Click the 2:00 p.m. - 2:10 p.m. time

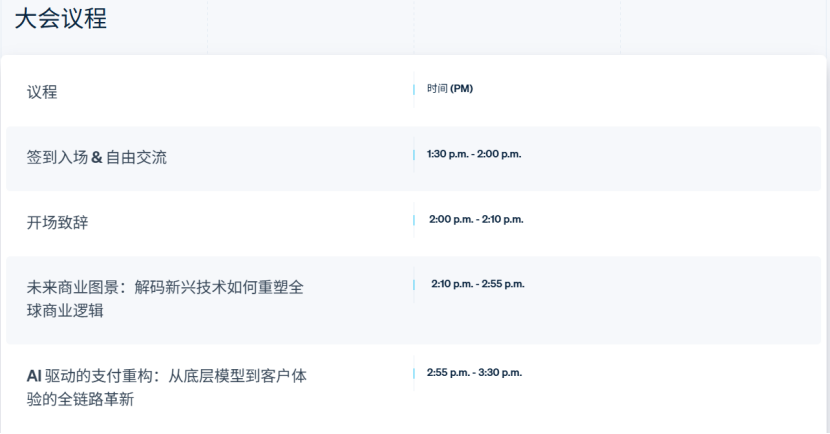click(x=476, y=219)
